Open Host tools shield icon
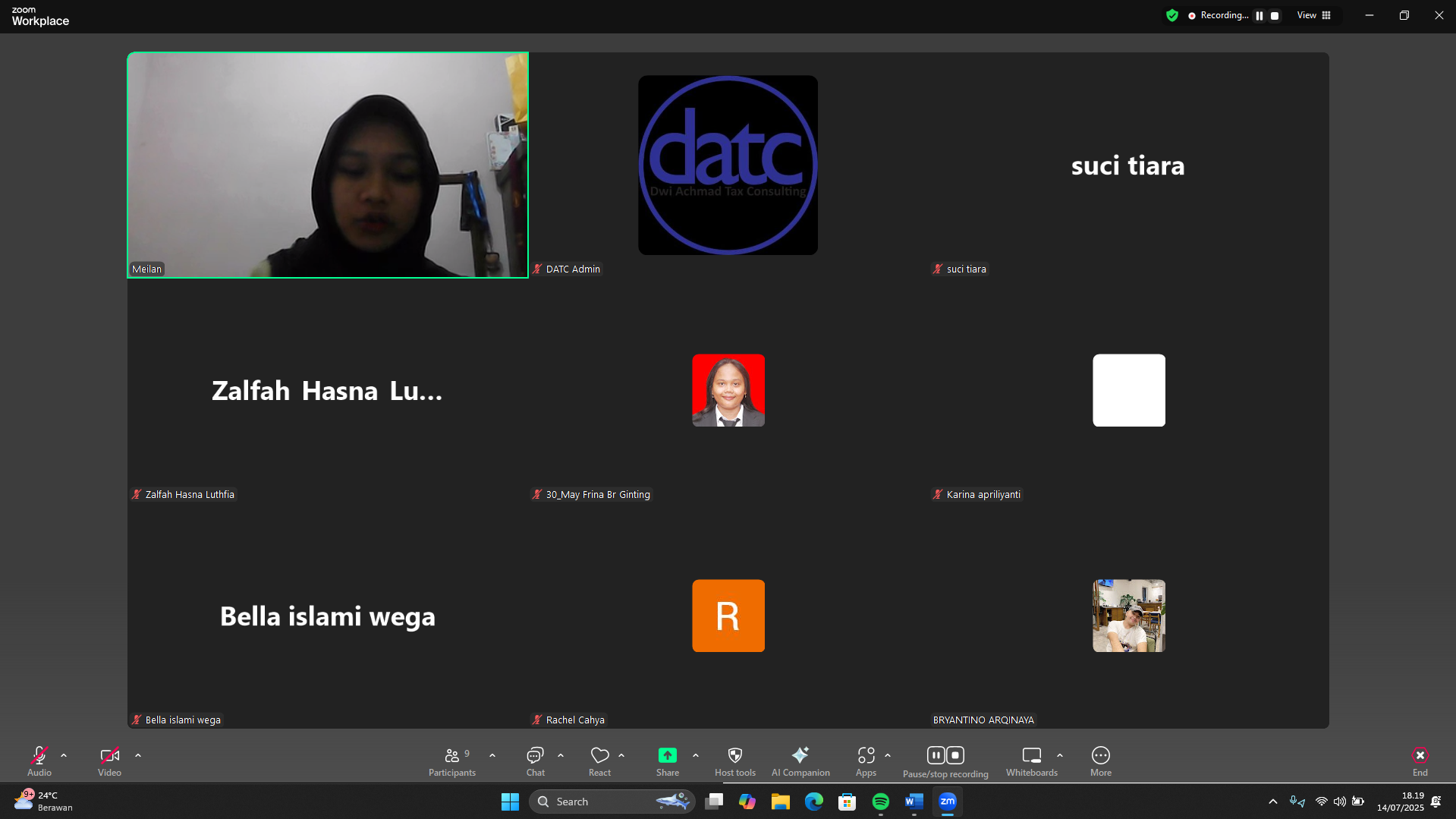The height and width of the screenshot is (819, 1456). (x=734, y=761)
